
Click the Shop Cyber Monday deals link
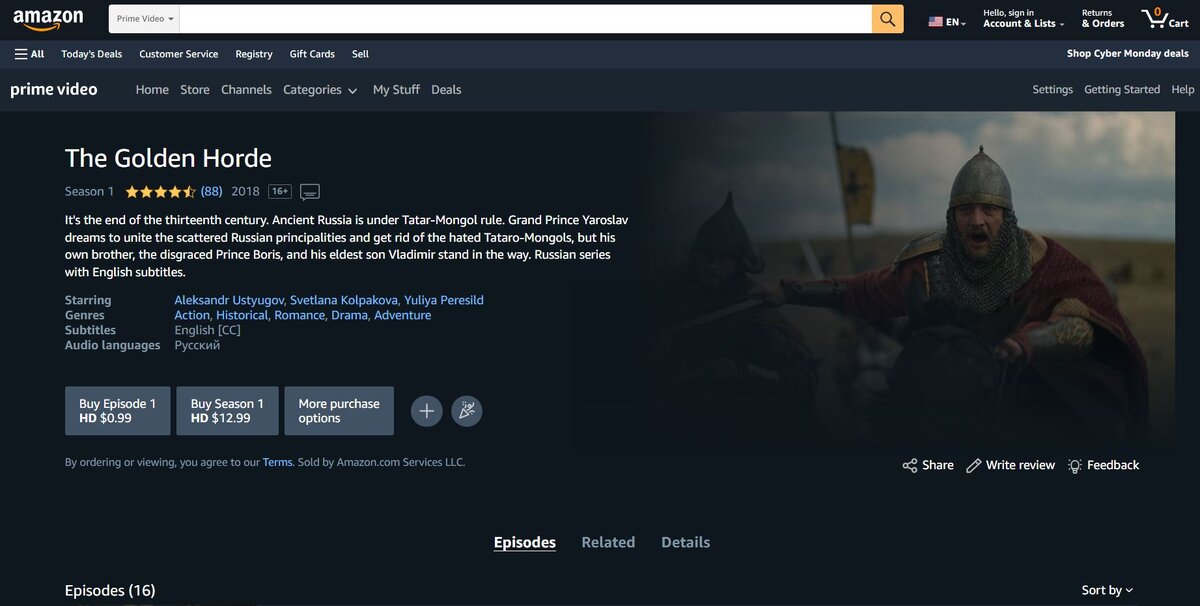1128,54
